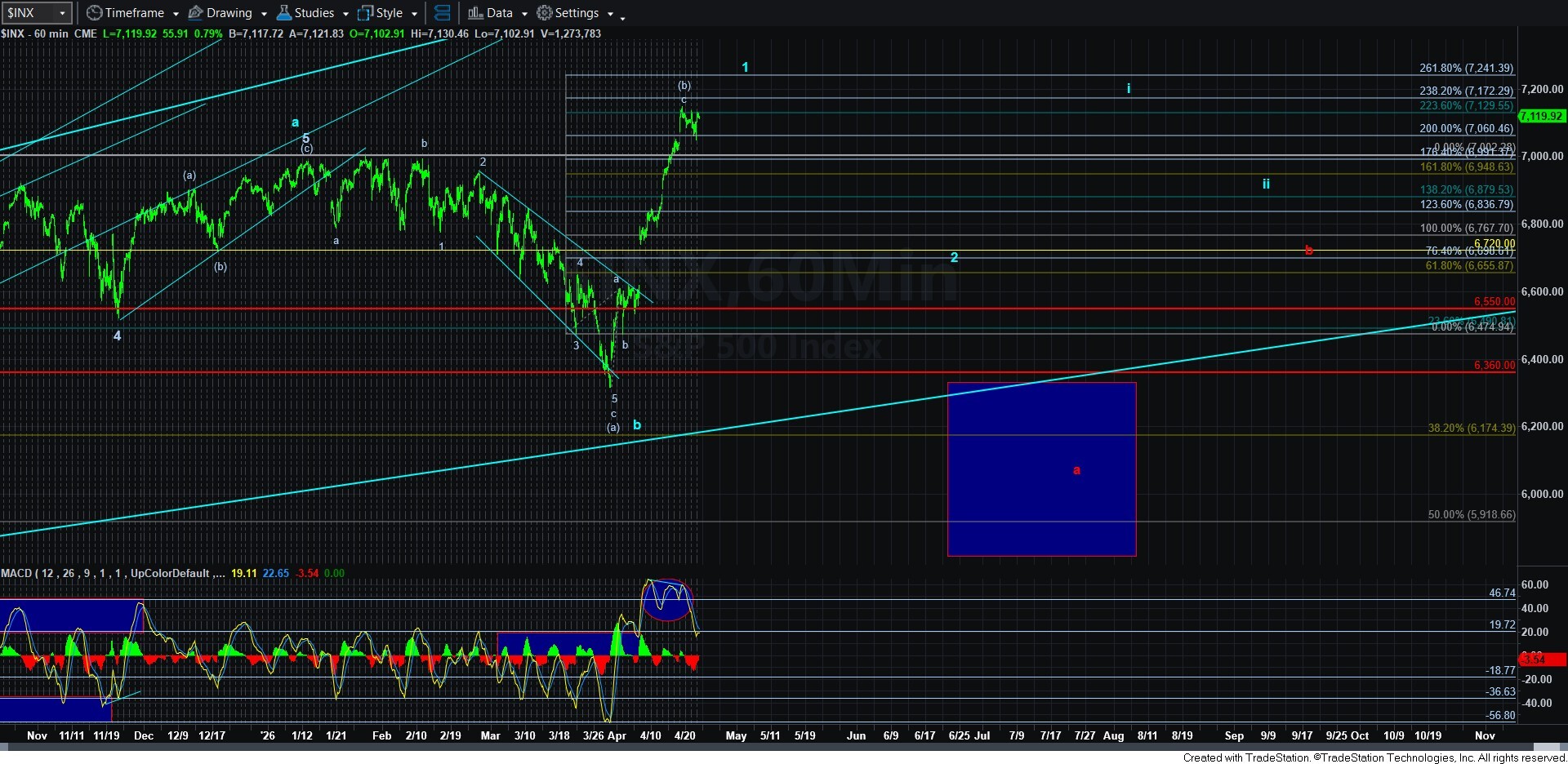This screenshot has height=764, width=1568.
Task: Select the blue target box containing red 'a'
Action: [x=1041, y=469]
